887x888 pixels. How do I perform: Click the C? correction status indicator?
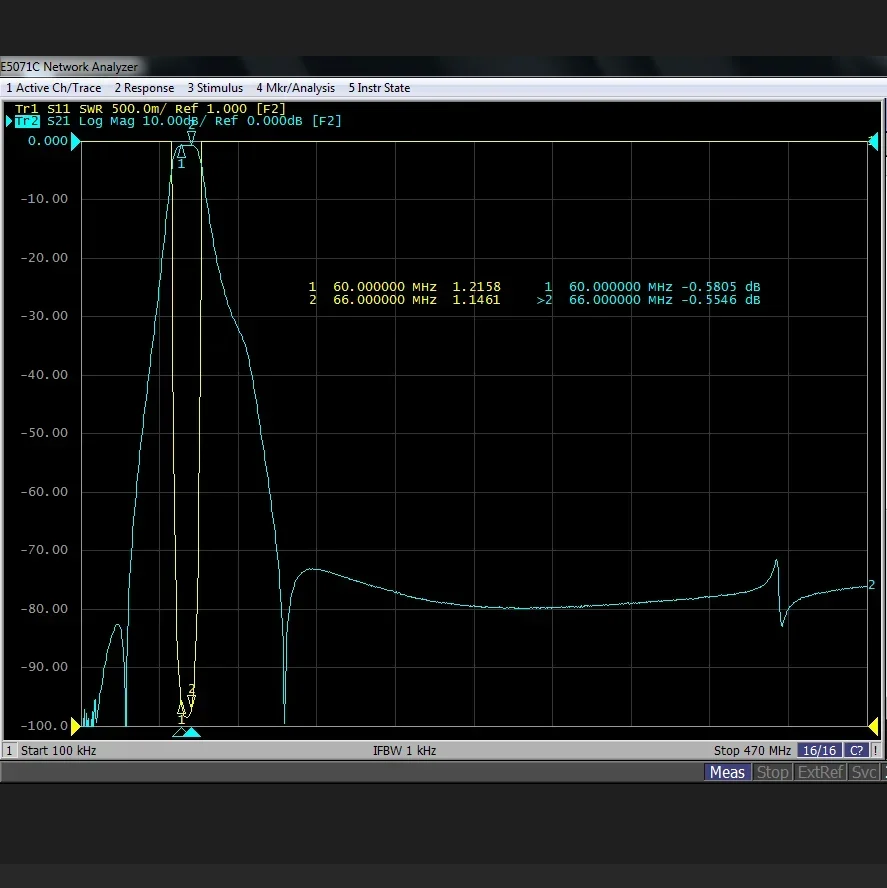click(x=856, y=750)
